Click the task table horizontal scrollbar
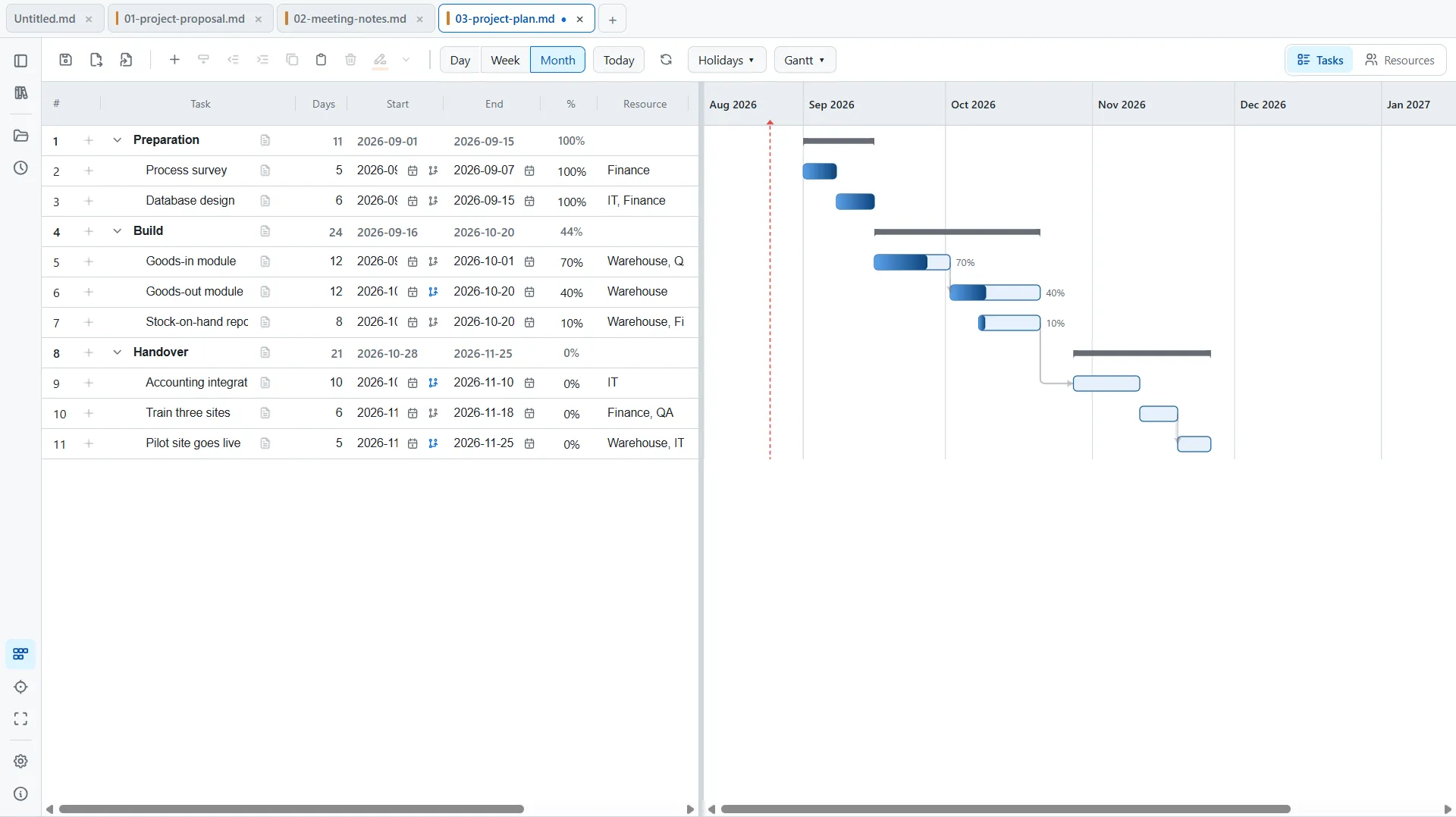This screenshot has width=1456, height=817. pos(291,809)
